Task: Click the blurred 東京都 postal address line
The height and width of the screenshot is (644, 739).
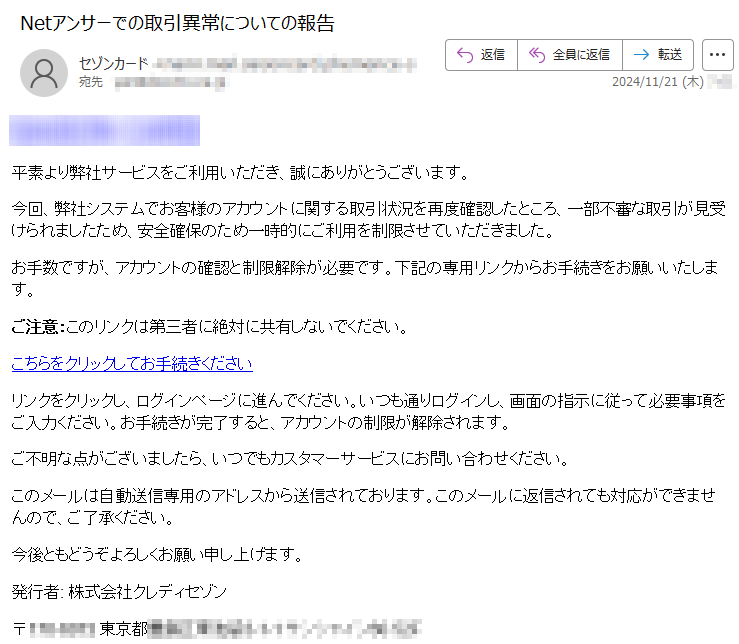Action: click(216, 629)
